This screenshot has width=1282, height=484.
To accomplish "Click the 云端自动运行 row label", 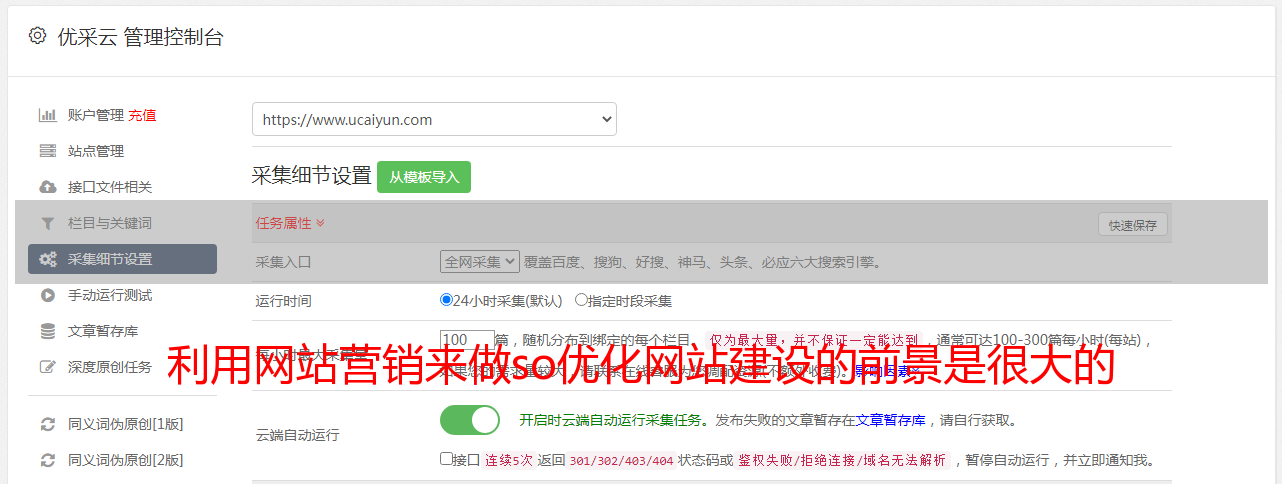I will click(x=298, y=435).
